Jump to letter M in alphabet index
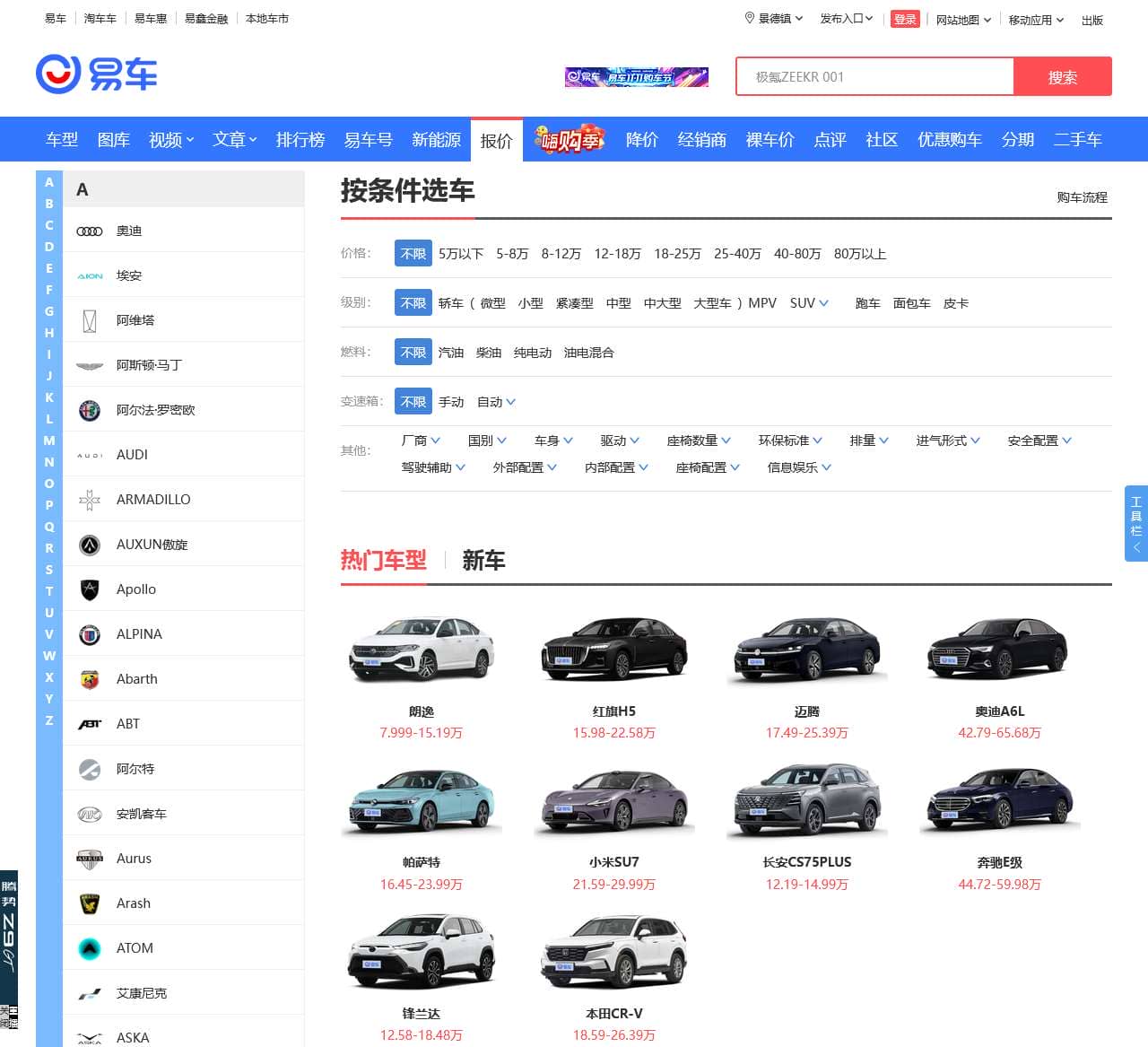The image size is (1148, 1047). tap(49, 441)
